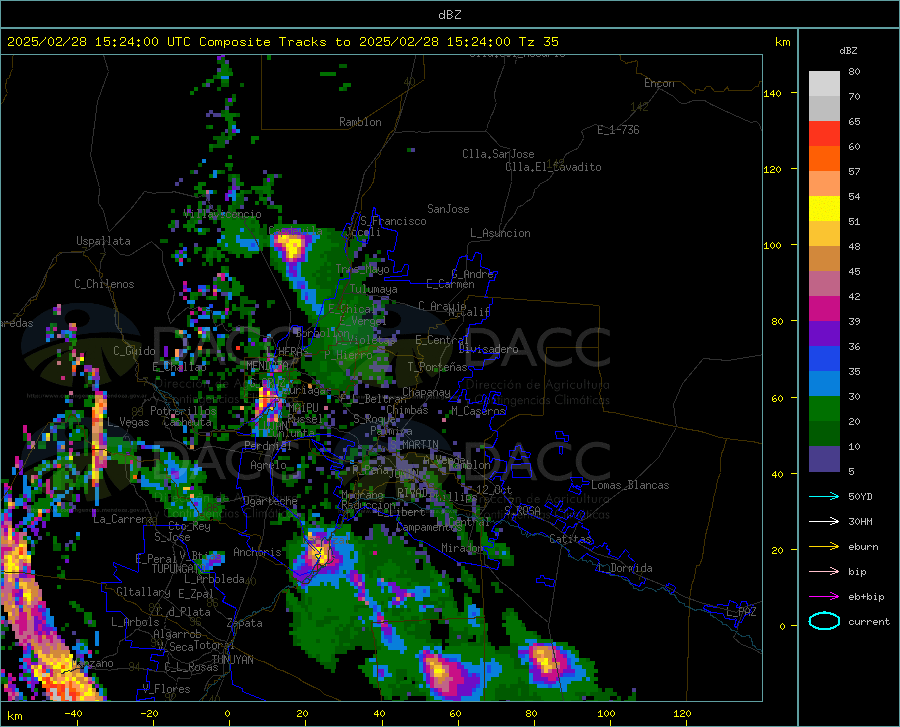Click the 'Composite Tracks to' header text
Screen dimensions: 900x727
(274, 42)
